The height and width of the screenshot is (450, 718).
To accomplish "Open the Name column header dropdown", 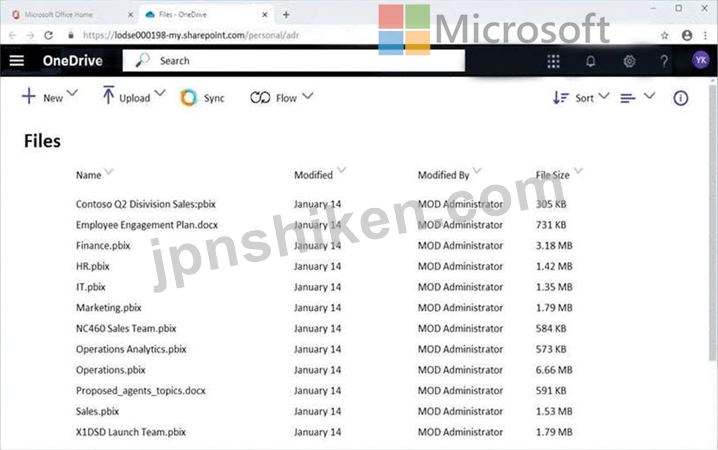I will click(109, 172).
